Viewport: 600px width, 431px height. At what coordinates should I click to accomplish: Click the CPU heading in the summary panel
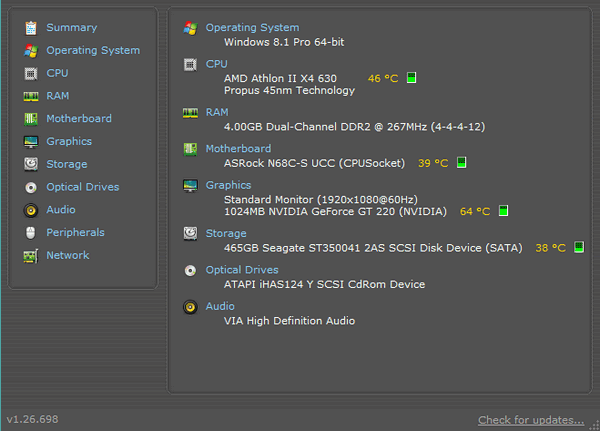[216, 64]
